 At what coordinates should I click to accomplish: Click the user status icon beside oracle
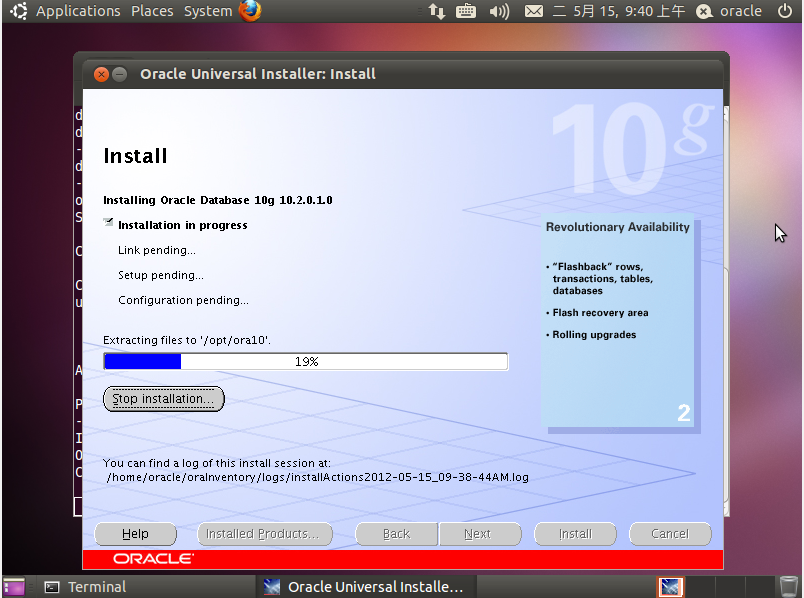click(704, 11)
